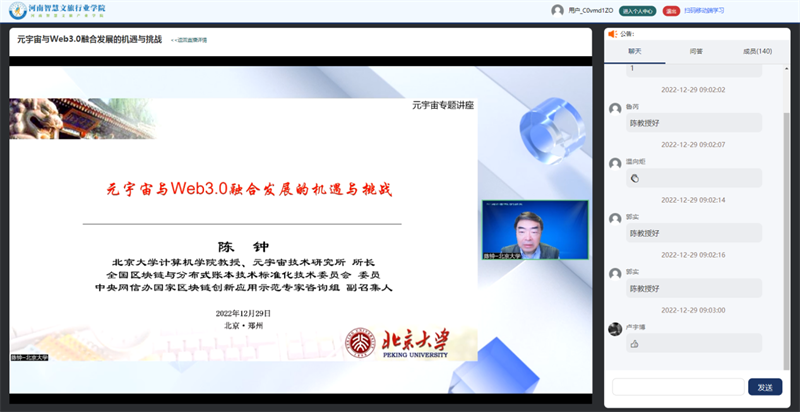Click the user avatar beside 用户_C0vmd1ZO
The width and height of the screenshot is (800, 412).
[x=557, y=10]
